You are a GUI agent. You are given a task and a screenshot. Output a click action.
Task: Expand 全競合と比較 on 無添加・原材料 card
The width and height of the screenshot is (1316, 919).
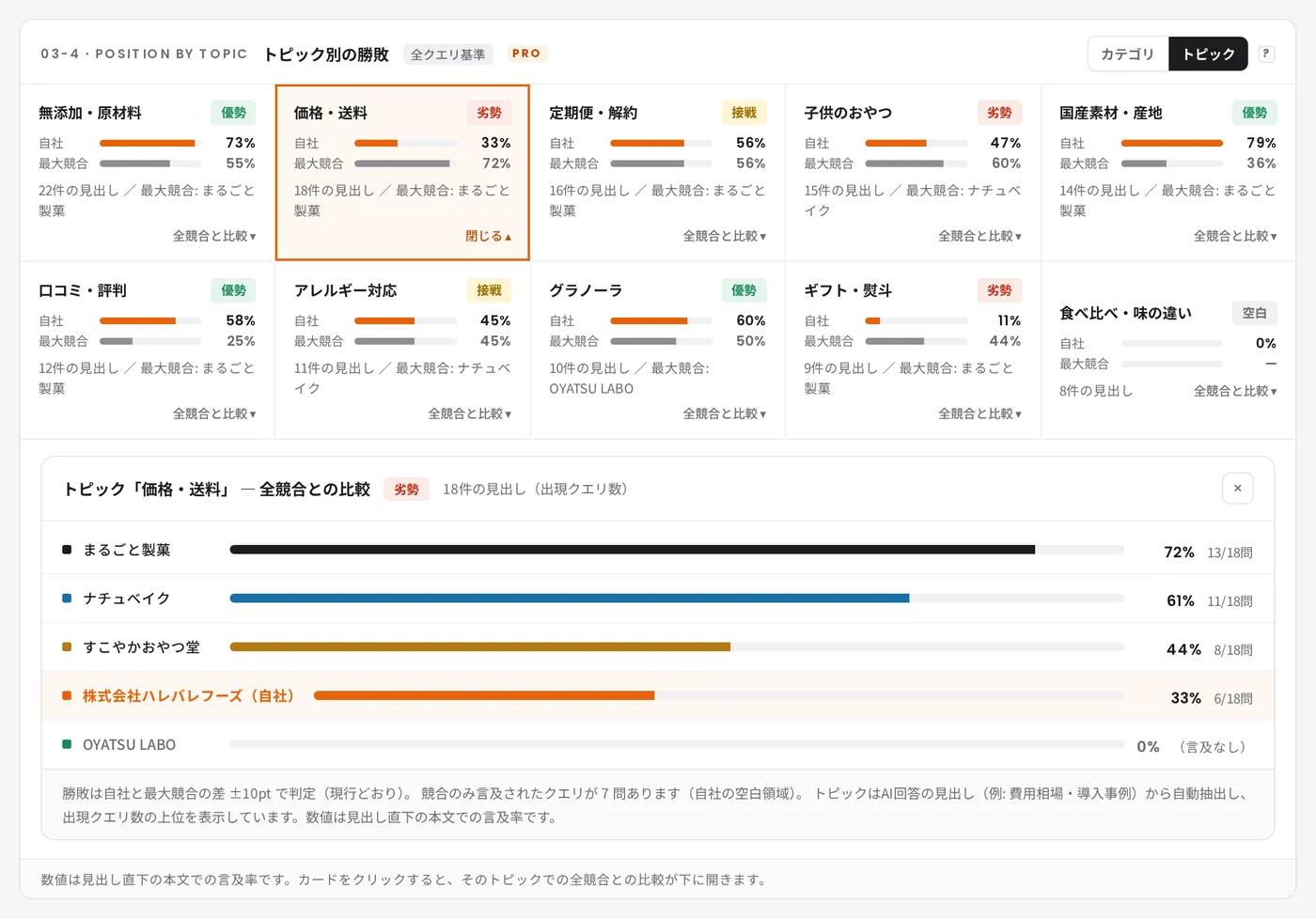(214, 236)
